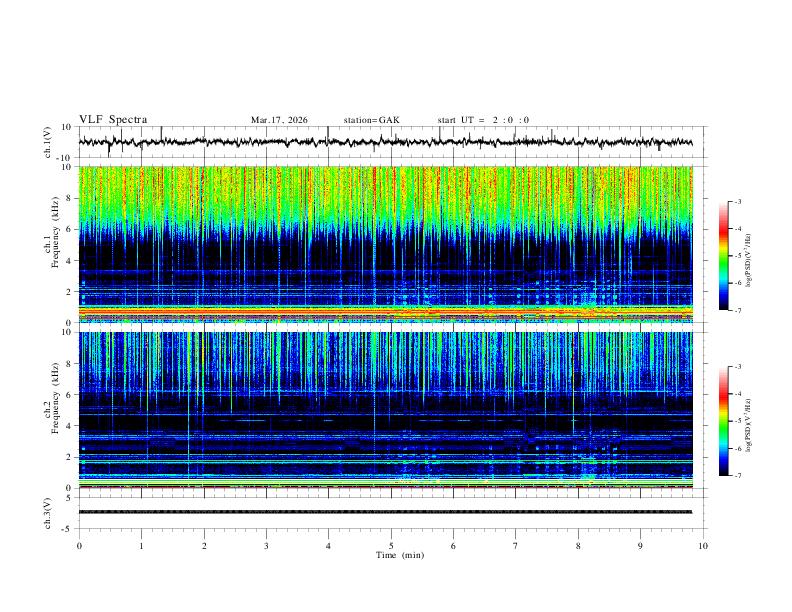792x612 pixels.
Task: Click the ch.1 "Frequency (kHz)" axis label
Action: coord(55,232)
